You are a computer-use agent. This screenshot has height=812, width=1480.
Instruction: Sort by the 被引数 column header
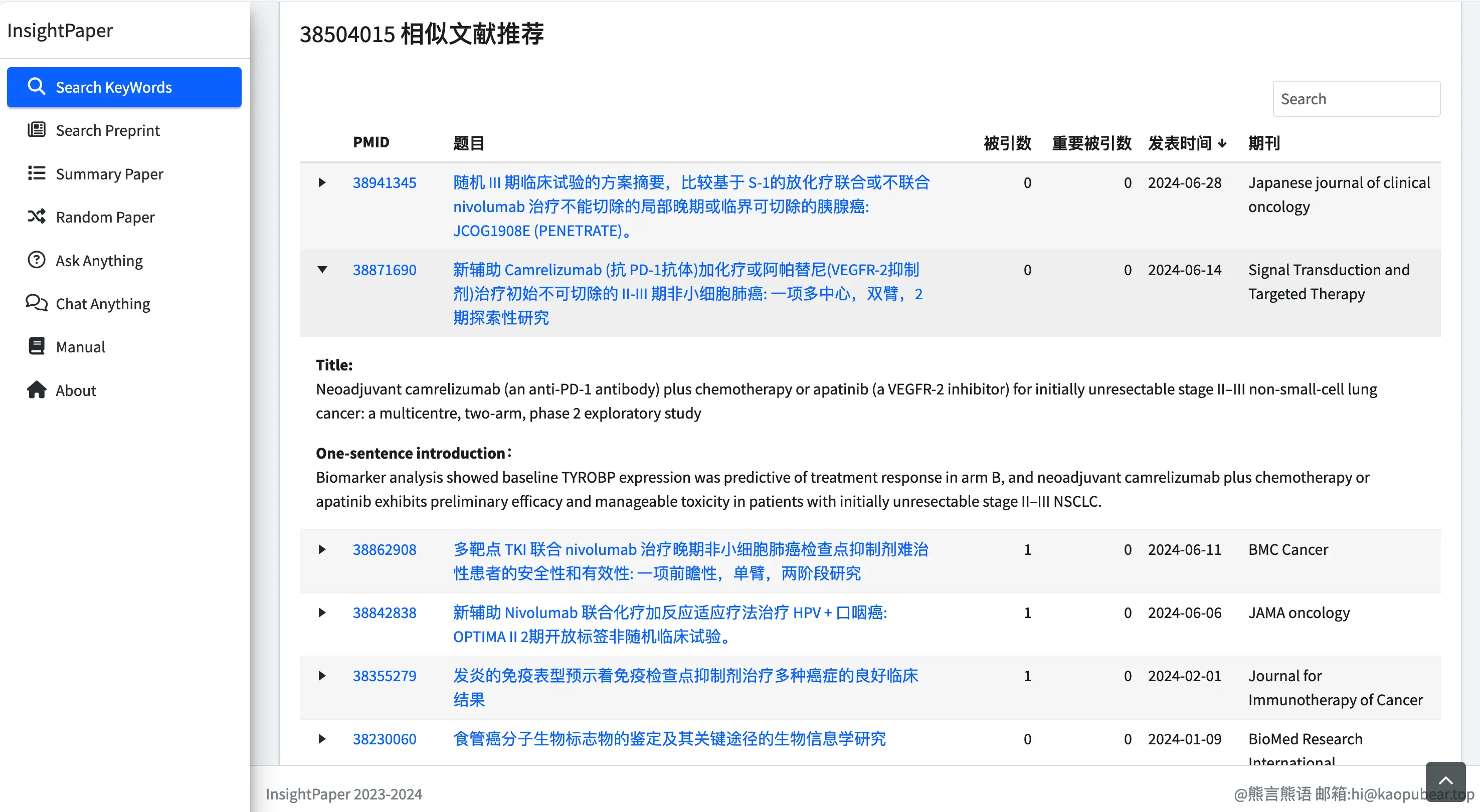click(x=1007, y=143)
